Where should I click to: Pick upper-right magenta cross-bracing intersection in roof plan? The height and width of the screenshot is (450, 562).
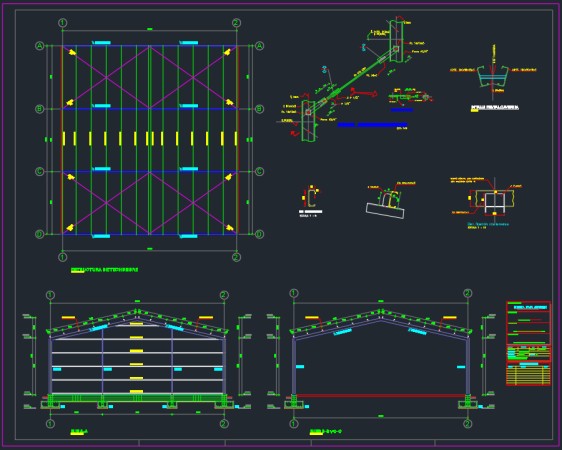tap(193, 77)
